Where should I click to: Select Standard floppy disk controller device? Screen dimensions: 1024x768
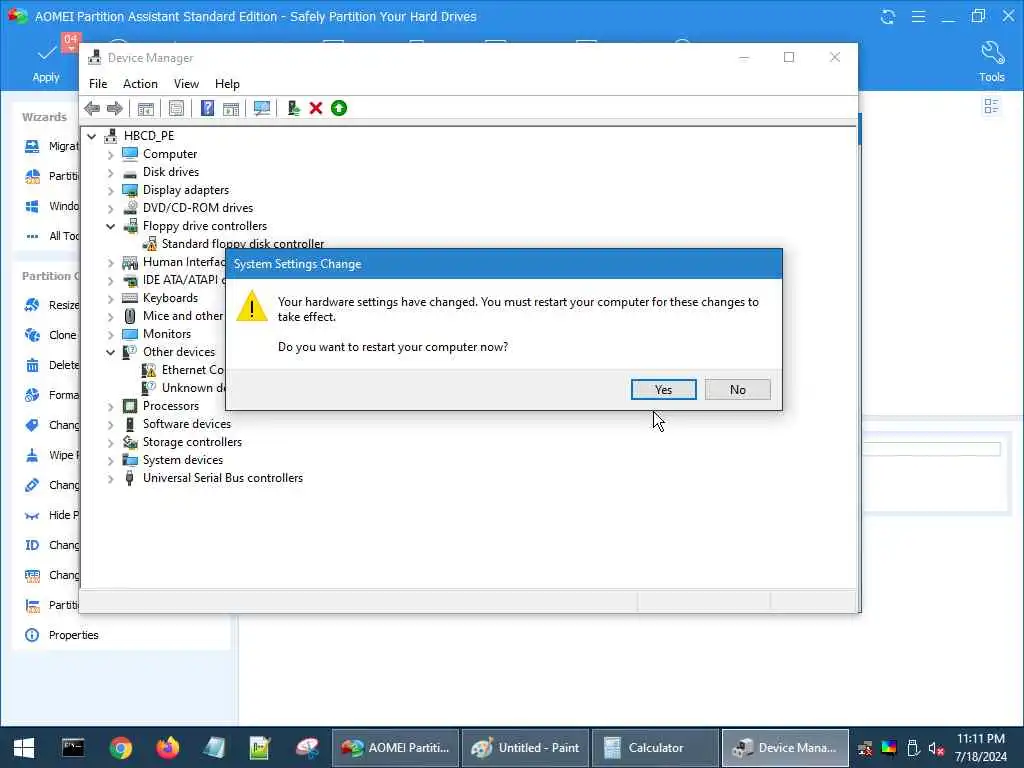(x=242, y=244)
